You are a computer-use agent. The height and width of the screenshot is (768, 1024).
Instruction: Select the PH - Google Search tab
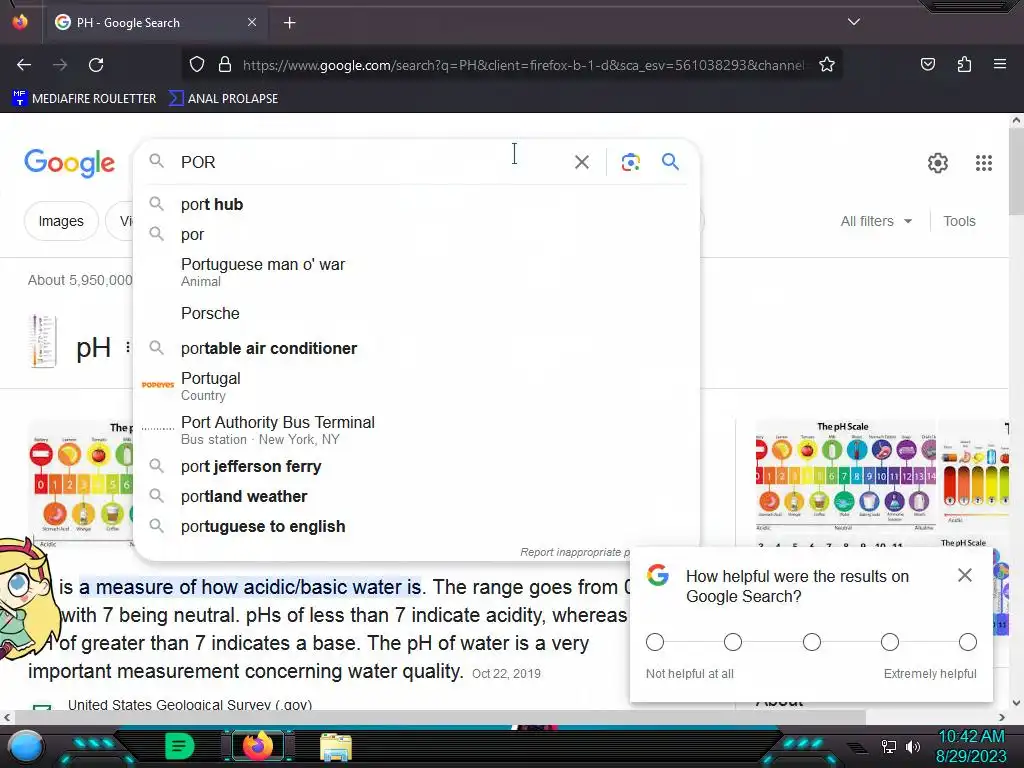click(155, 23)
